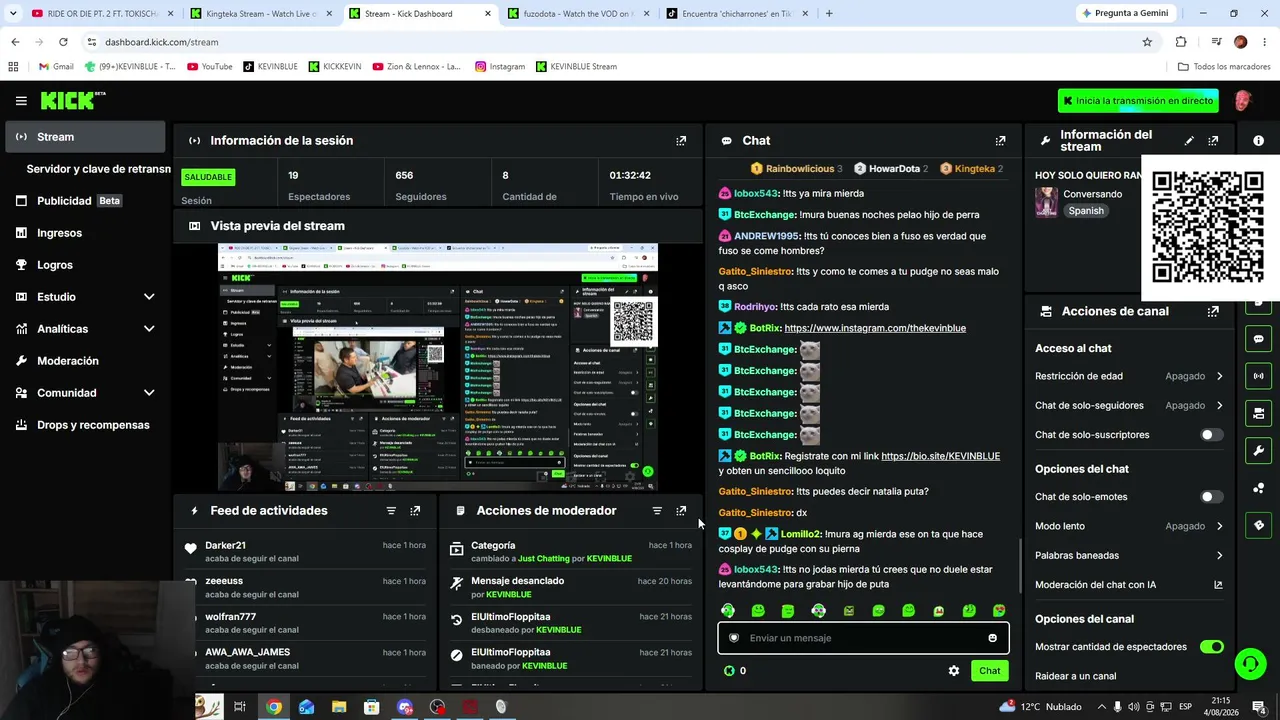
Task: Open Chat de solo-seguidores setting
Action: coord(1129,406)
